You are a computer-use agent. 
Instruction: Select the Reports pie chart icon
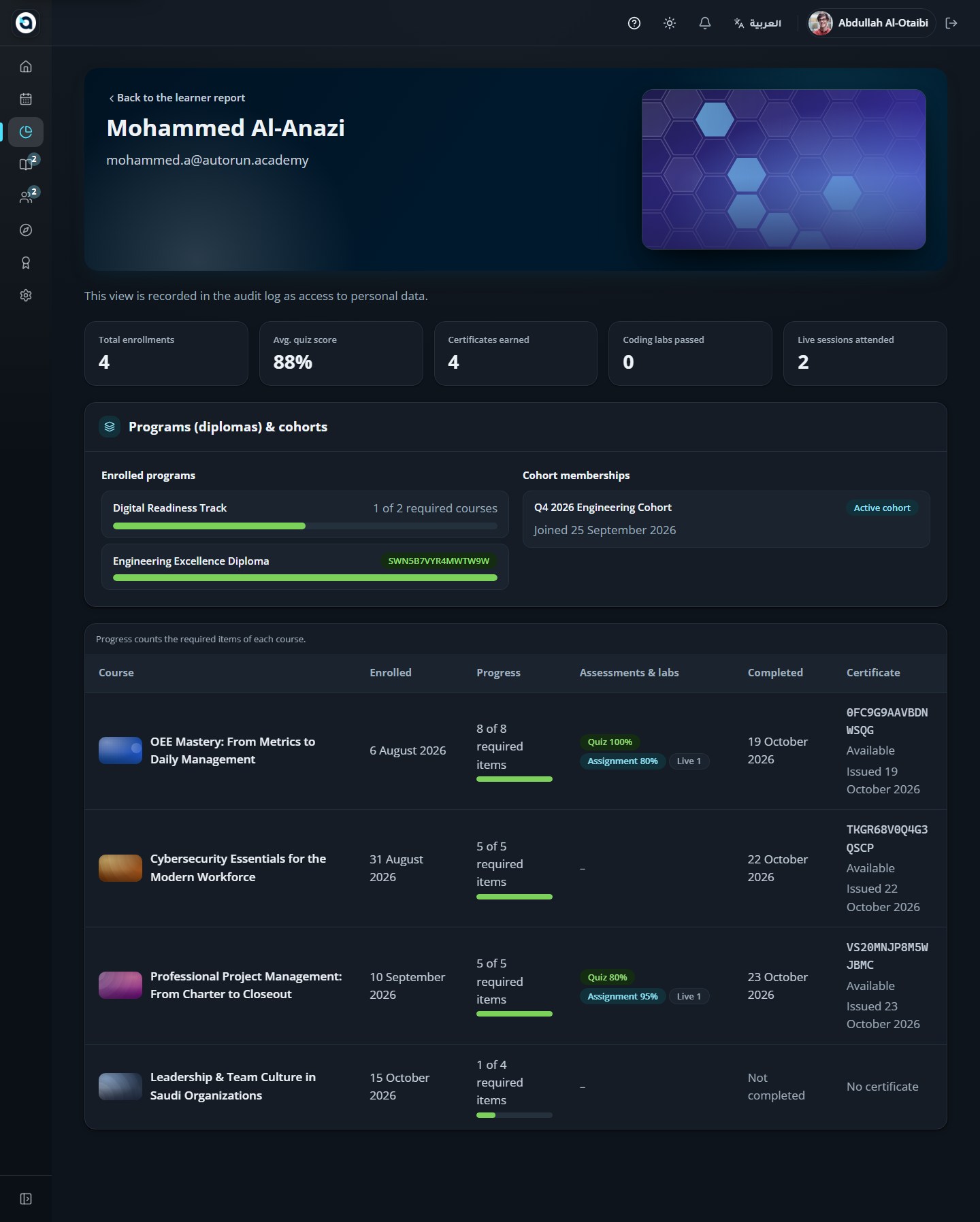26,132
